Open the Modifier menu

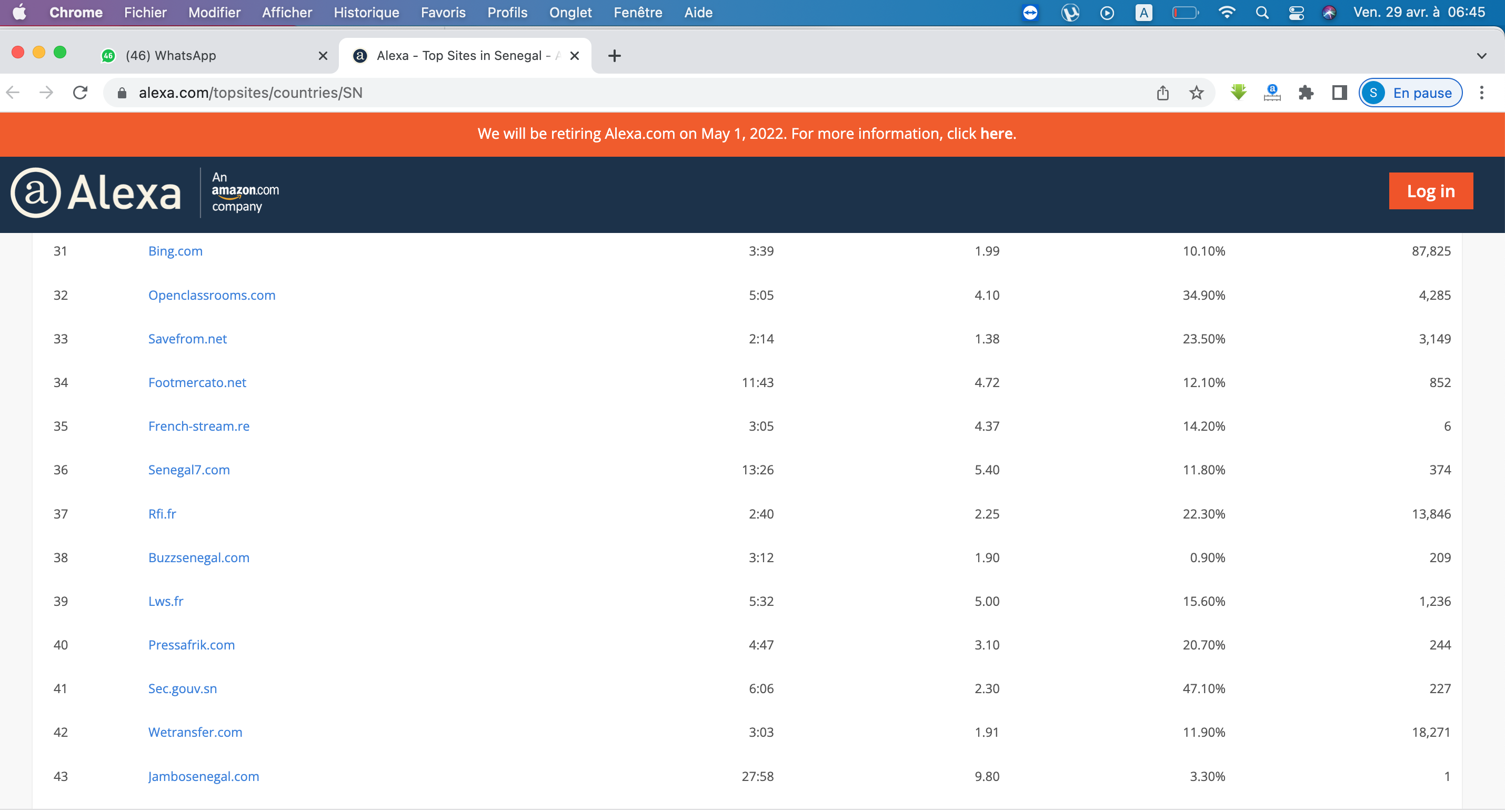(214, 12)
